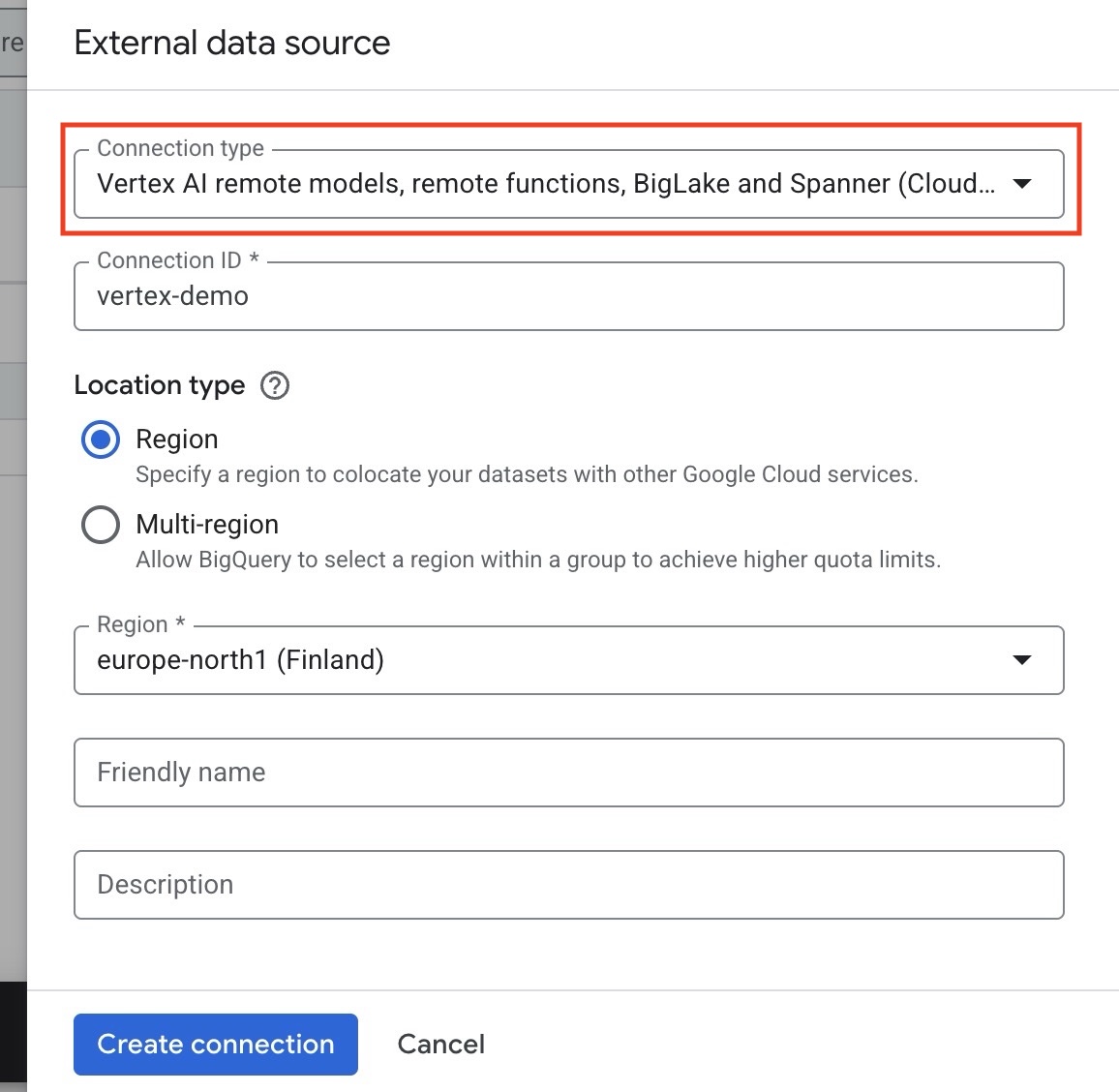Select the Multi-region radio button
The width and height of the screenshot is (1119, 1092).
pyautogui.click(x=101, y=525)
